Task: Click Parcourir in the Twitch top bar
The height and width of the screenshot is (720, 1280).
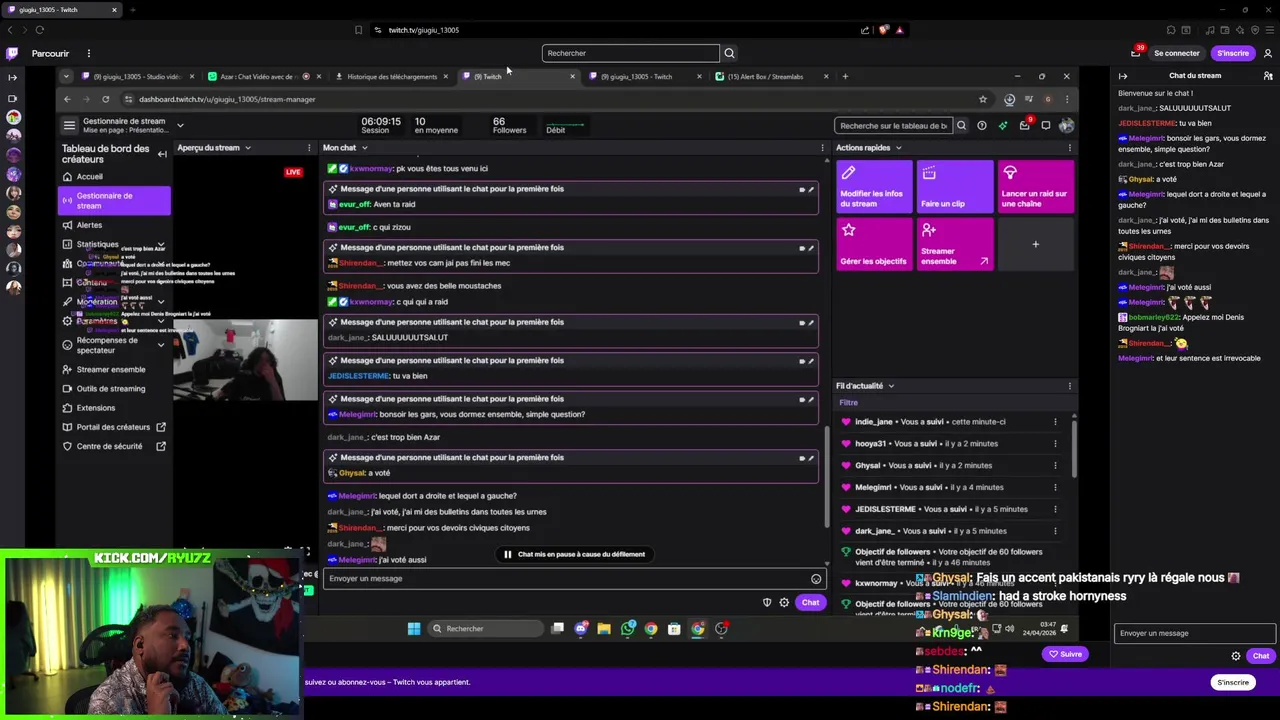Action: [x=50, y=53]
